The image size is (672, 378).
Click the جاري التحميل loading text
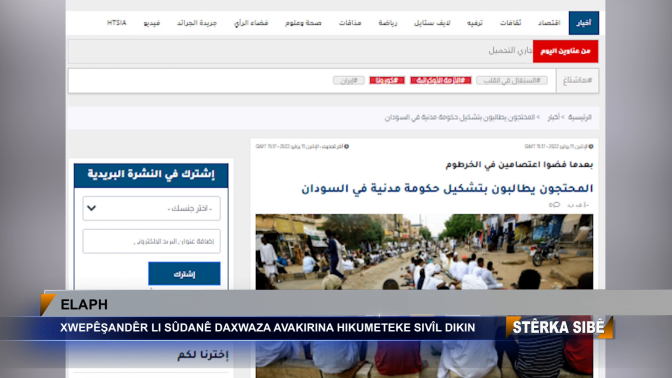tap(510, 51)
